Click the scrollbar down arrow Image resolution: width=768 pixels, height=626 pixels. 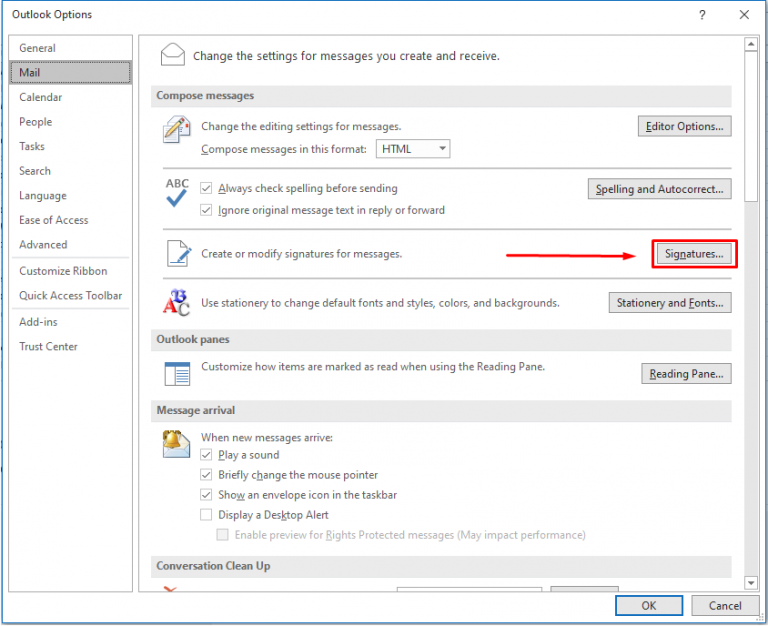(x=751, y=582)
